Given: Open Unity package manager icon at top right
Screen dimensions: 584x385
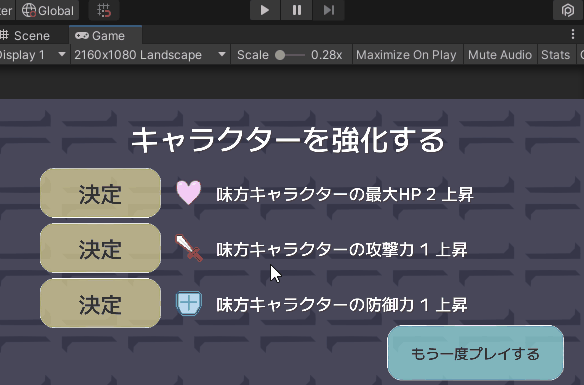Looking at the screenshot, I should click(x=567, y=10).
